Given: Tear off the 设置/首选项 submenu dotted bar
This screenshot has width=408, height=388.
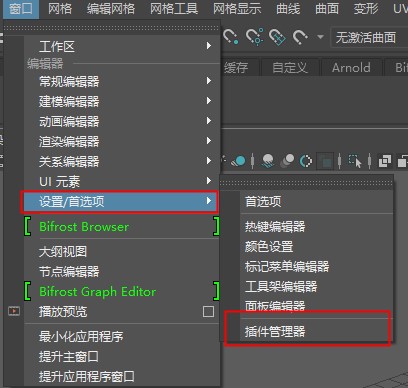Looking at the screenshot, I should (307, 183).
